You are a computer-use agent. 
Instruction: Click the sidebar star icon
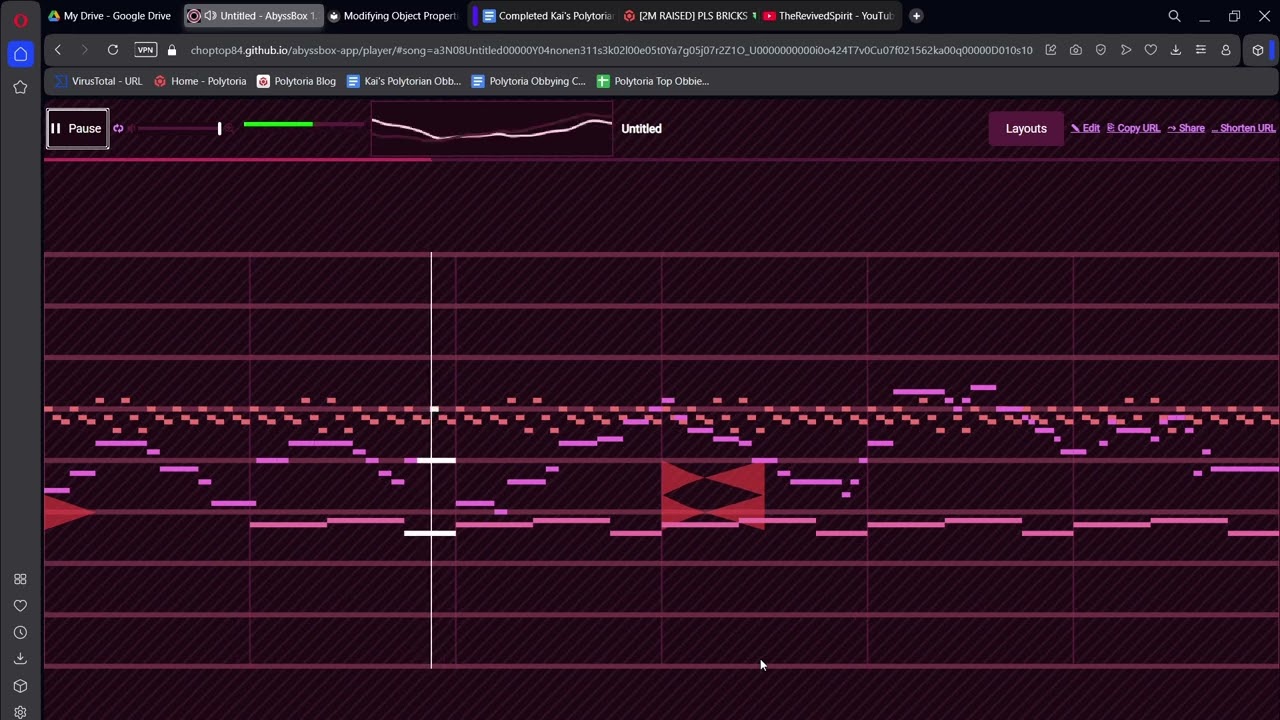20,88
